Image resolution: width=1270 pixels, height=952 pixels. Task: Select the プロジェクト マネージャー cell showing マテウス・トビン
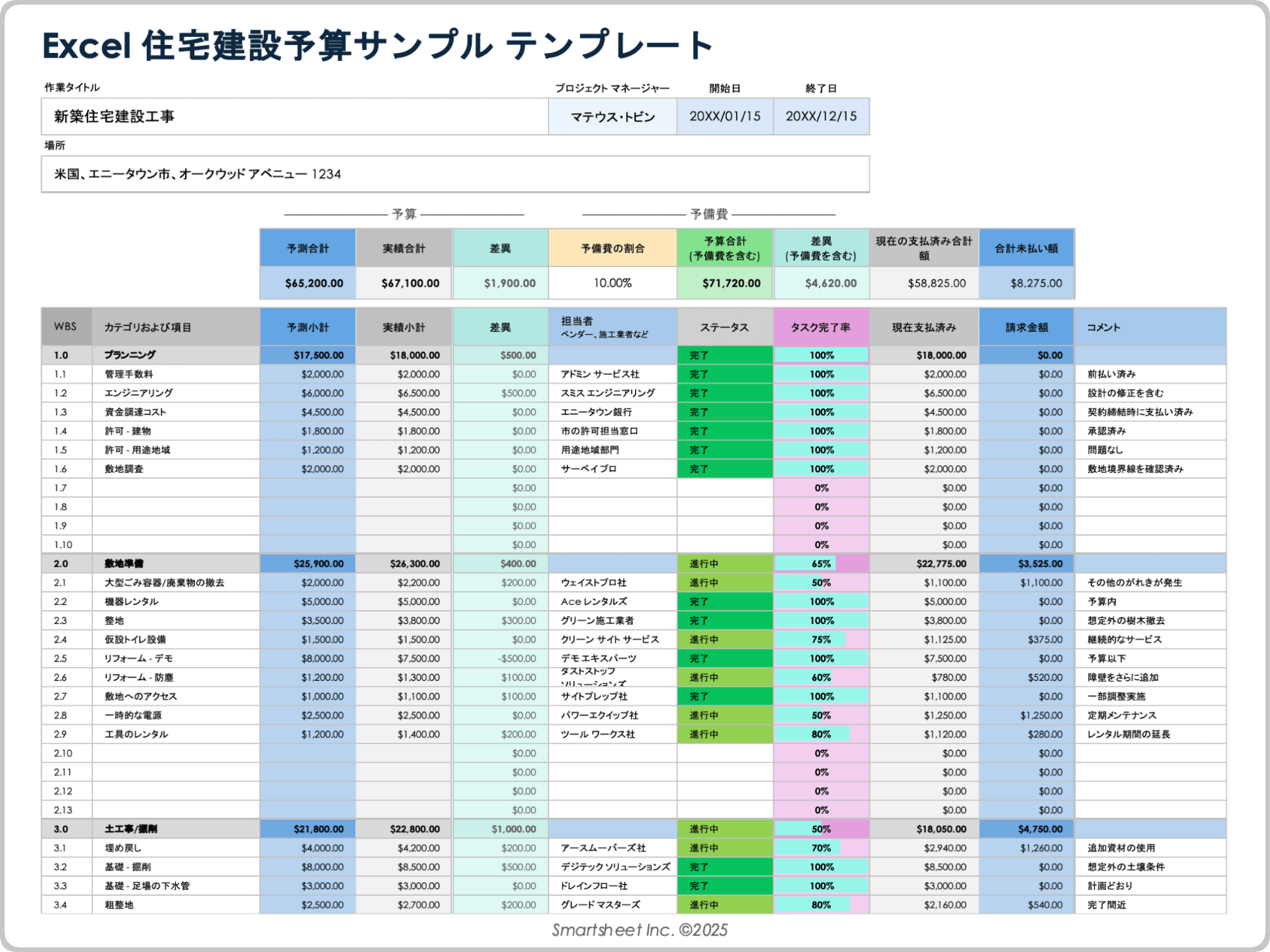[611, 116]
